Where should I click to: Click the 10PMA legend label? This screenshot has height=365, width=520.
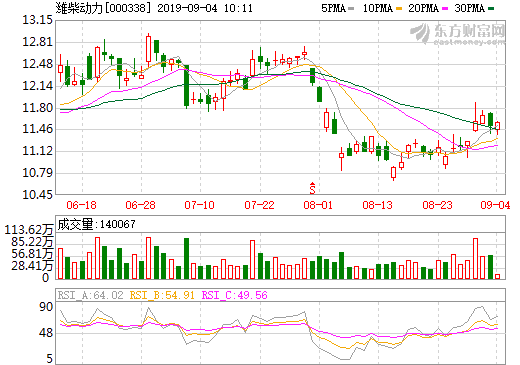click(377, 8)
